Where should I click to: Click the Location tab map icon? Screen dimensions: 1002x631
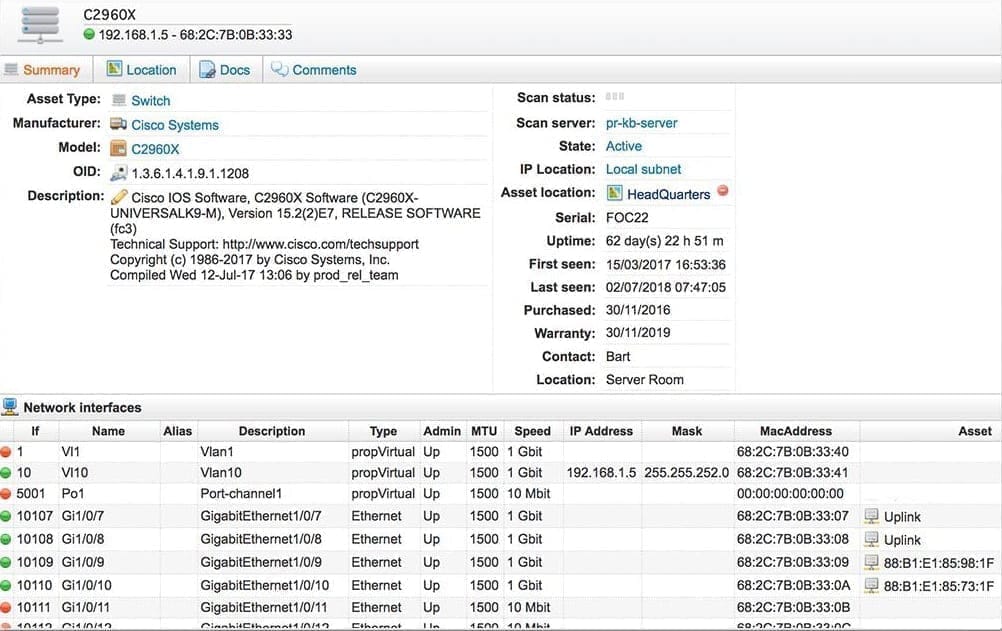[114, 68]
